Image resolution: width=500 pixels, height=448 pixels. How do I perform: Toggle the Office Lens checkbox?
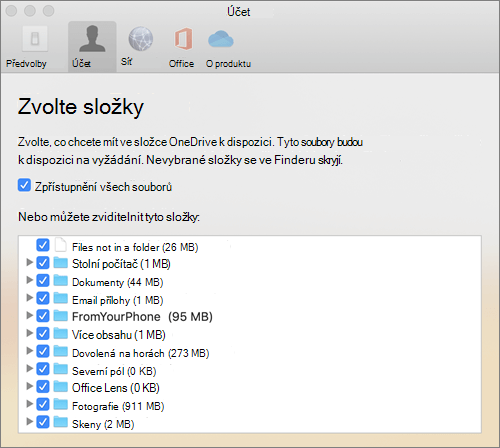pyautogui.click(x=43, y=387)
